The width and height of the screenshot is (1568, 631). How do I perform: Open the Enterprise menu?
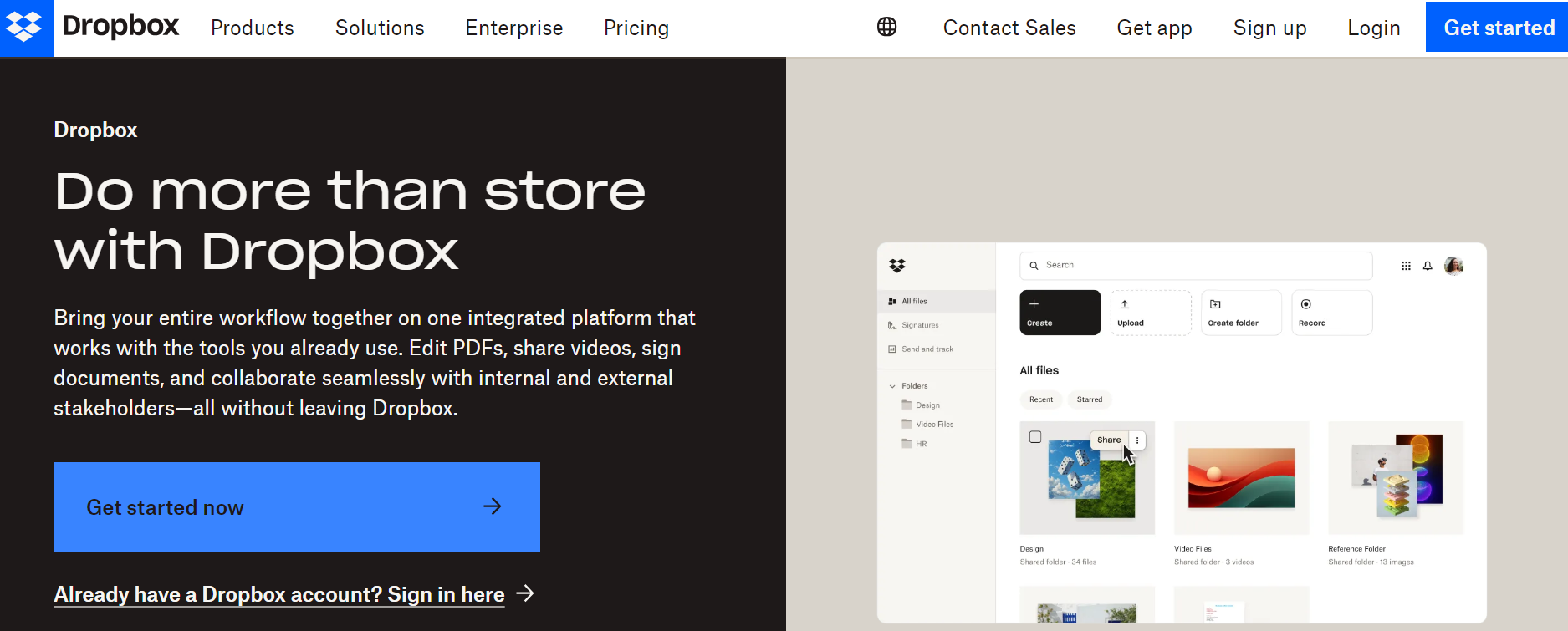(x=514, y=28)
